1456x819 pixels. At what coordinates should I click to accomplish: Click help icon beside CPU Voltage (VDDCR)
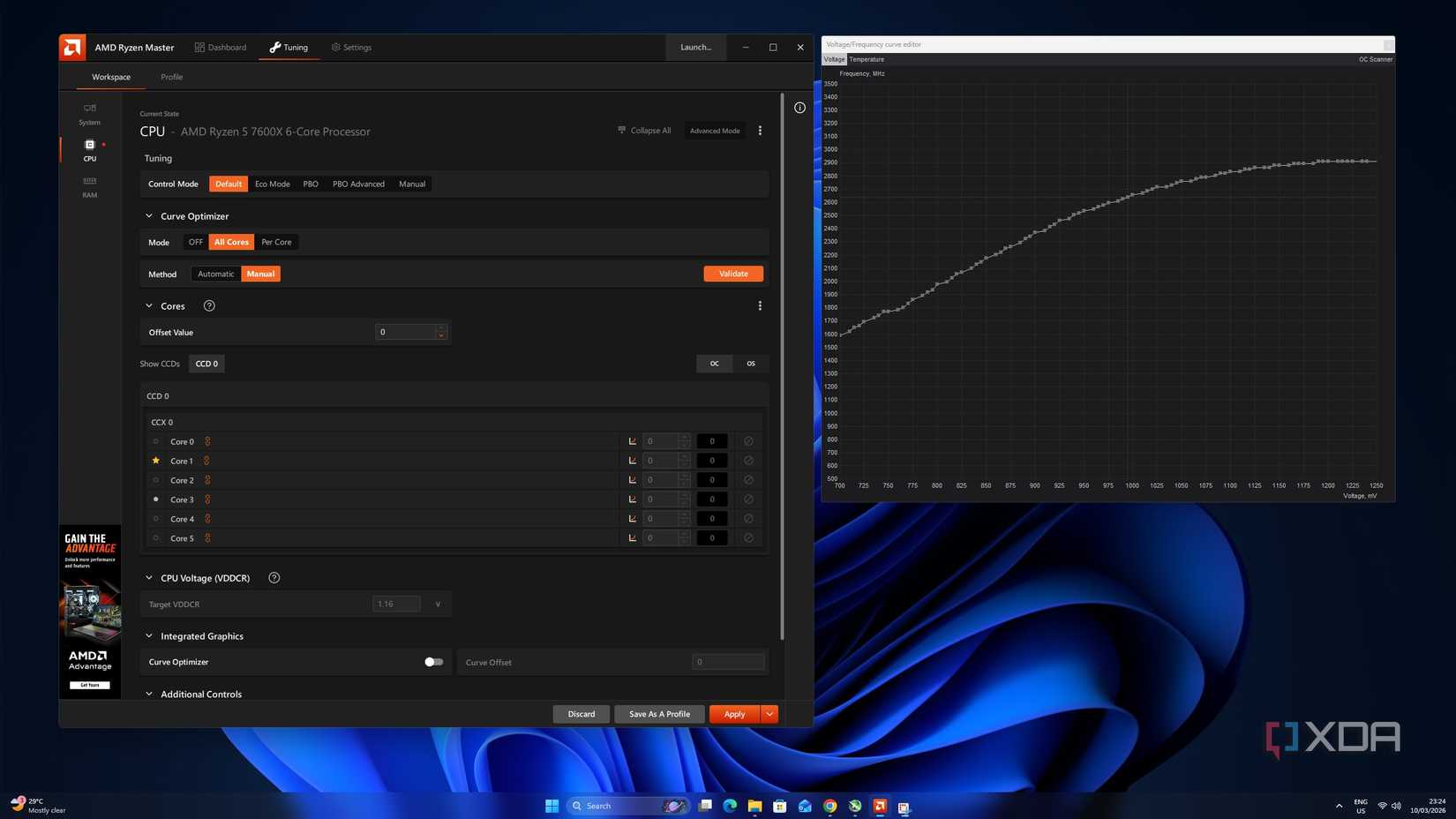coord(274,578)
